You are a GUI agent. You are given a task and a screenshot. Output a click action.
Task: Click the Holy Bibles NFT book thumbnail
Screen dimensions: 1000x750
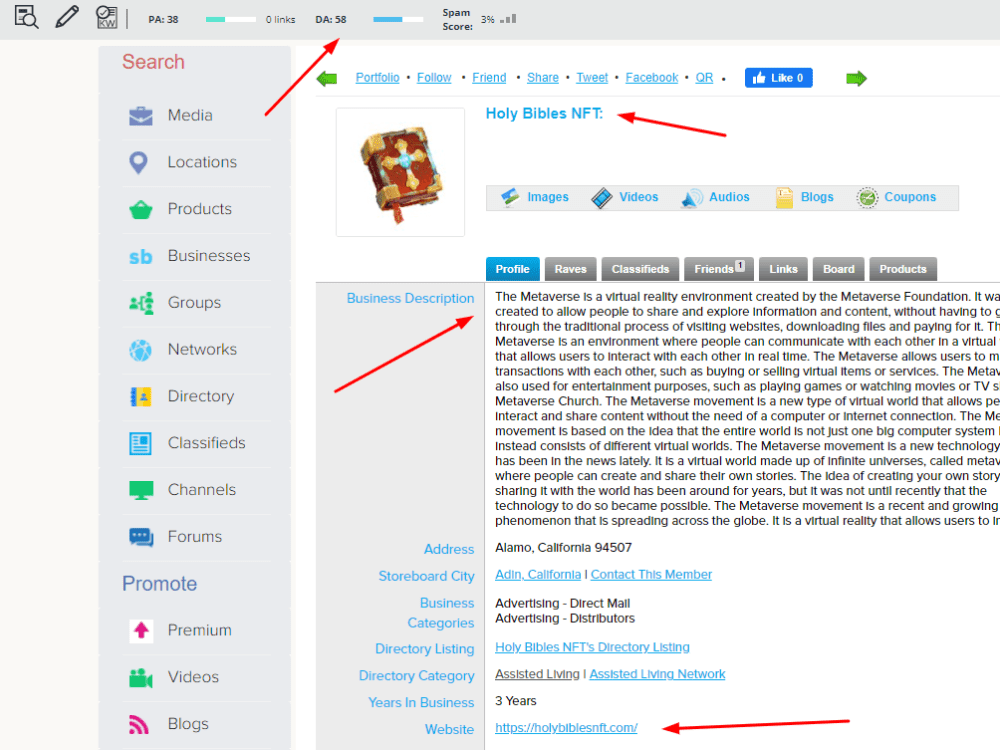(x=401, y=172)
